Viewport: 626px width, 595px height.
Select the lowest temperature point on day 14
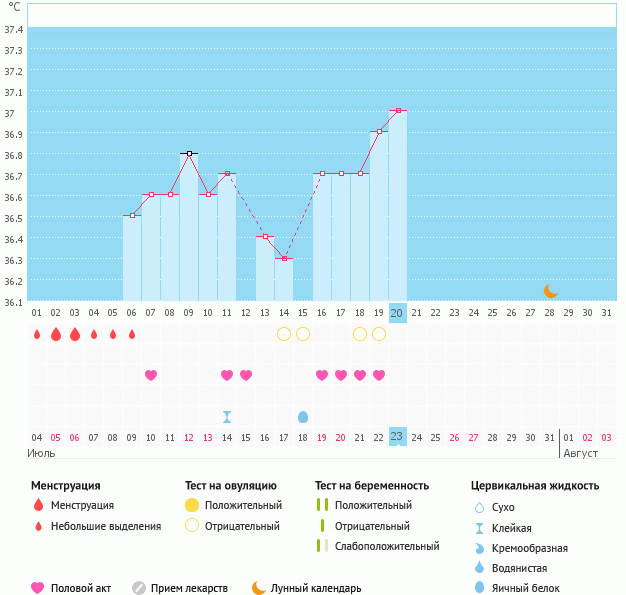pyautogui.click(x=284, y=259)
